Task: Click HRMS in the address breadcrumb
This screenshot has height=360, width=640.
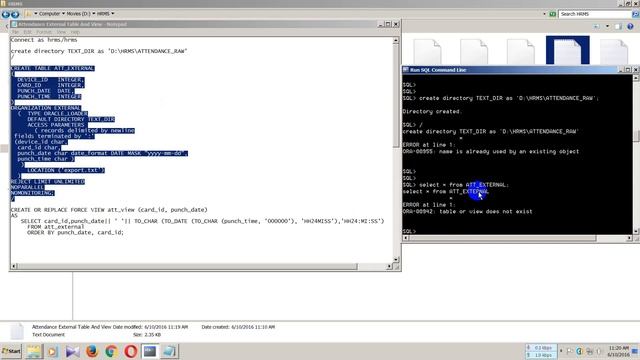Action: 103,14
